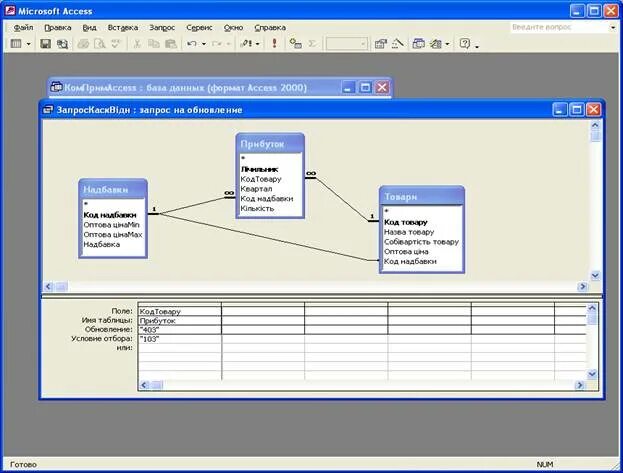Image resolution: width=623 pixels, height=473 pixels.
Task: Click the Database Window icon
Action: pos(418,43)
